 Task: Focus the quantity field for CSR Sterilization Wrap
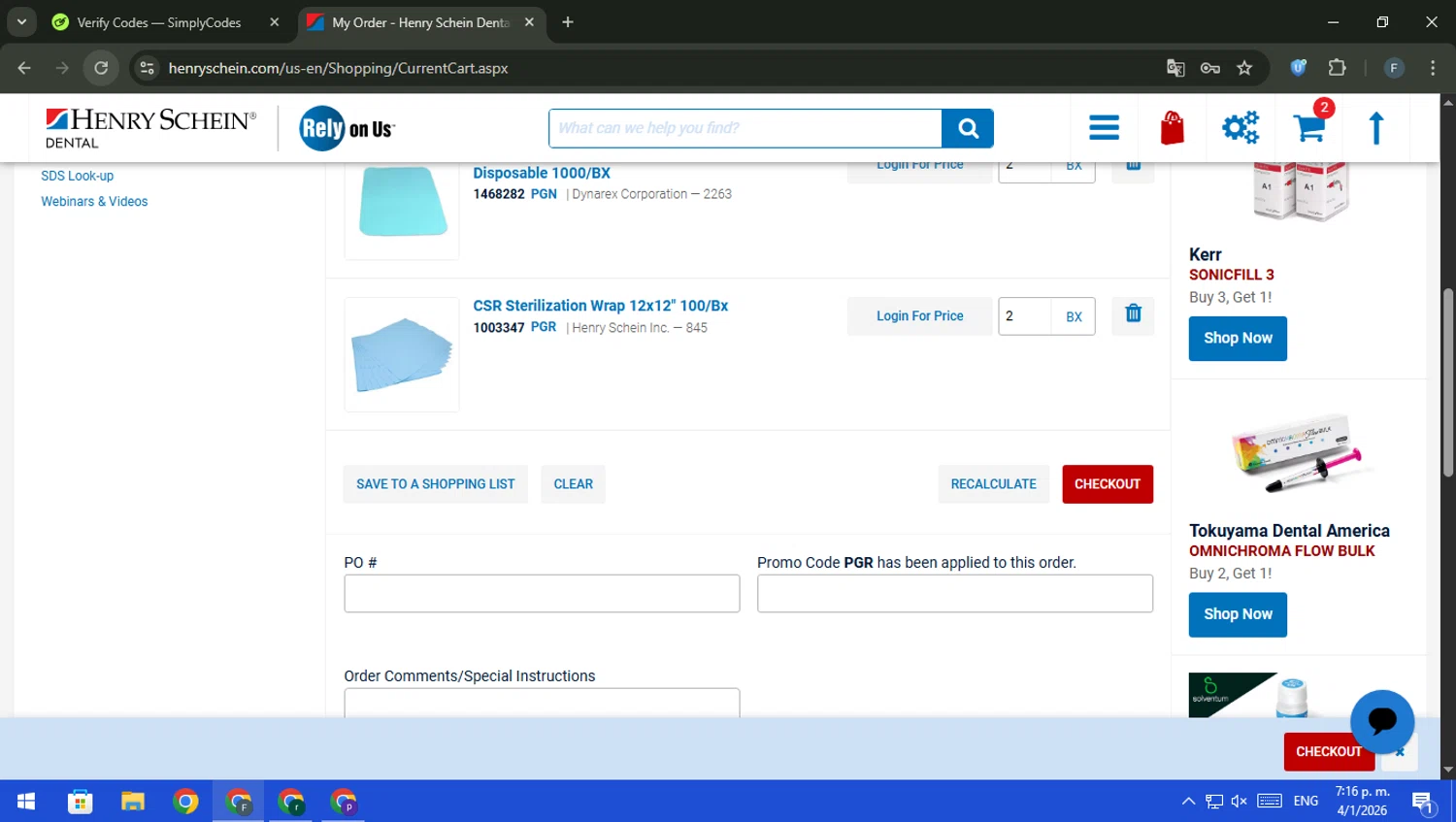(1025, 316)
